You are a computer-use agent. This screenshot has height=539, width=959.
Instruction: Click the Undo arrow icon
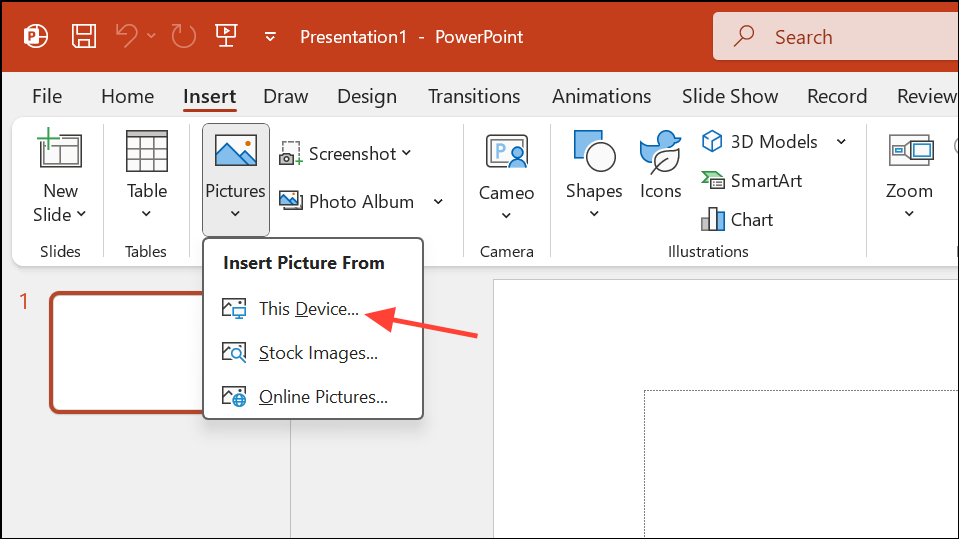click(127, 37)
